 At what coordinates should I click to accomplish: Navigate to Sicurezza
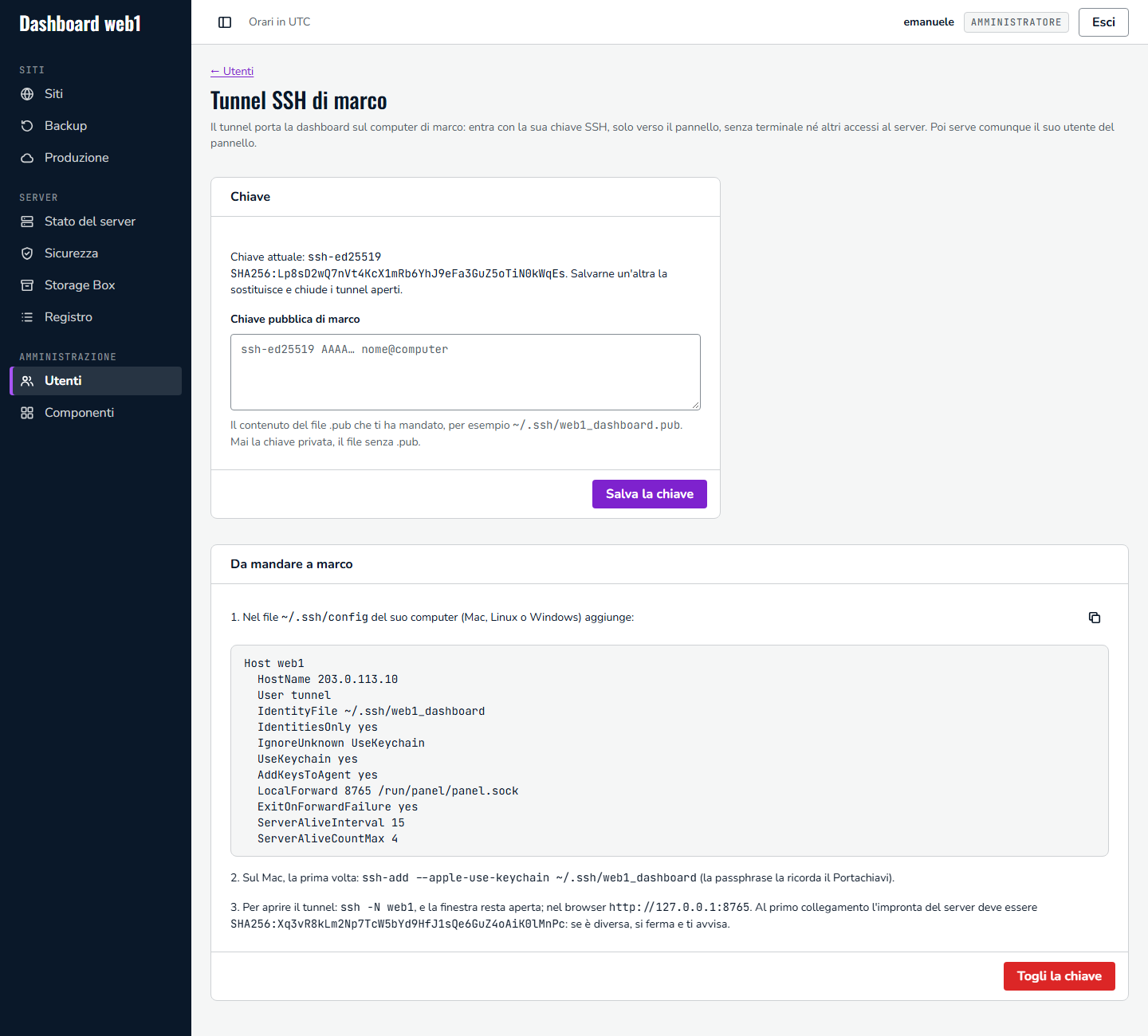tap(96, 253)
